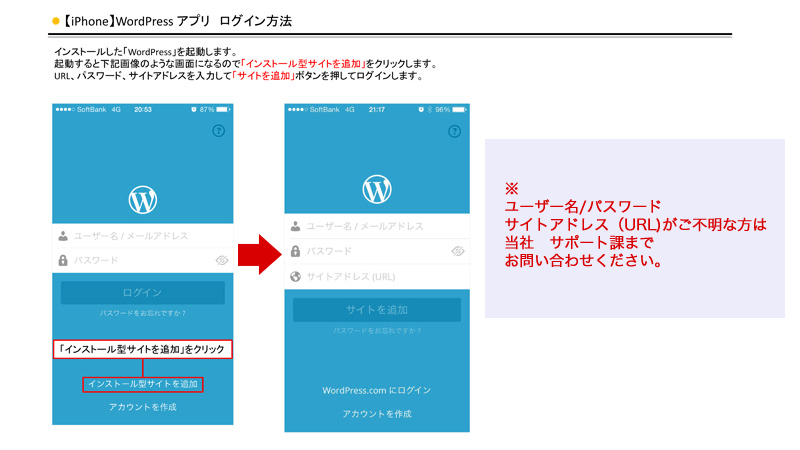Open forgot password link on left phone
Viewport: 800px width, 450px height.
[143, 313]
